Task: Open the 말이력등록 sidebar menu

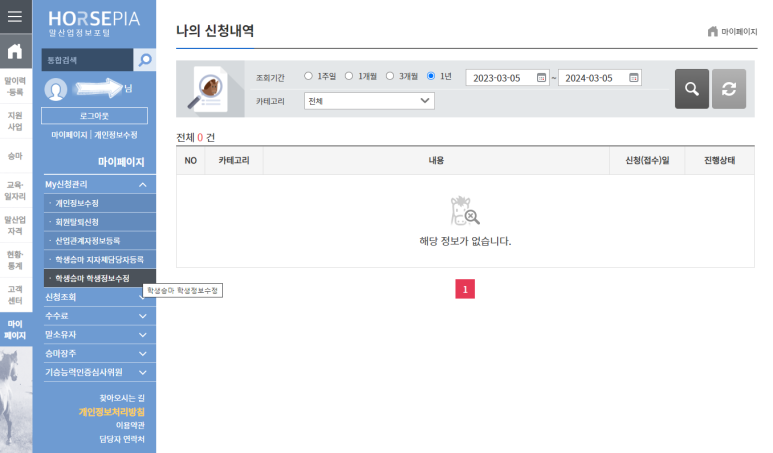Action: click(15, 86)
